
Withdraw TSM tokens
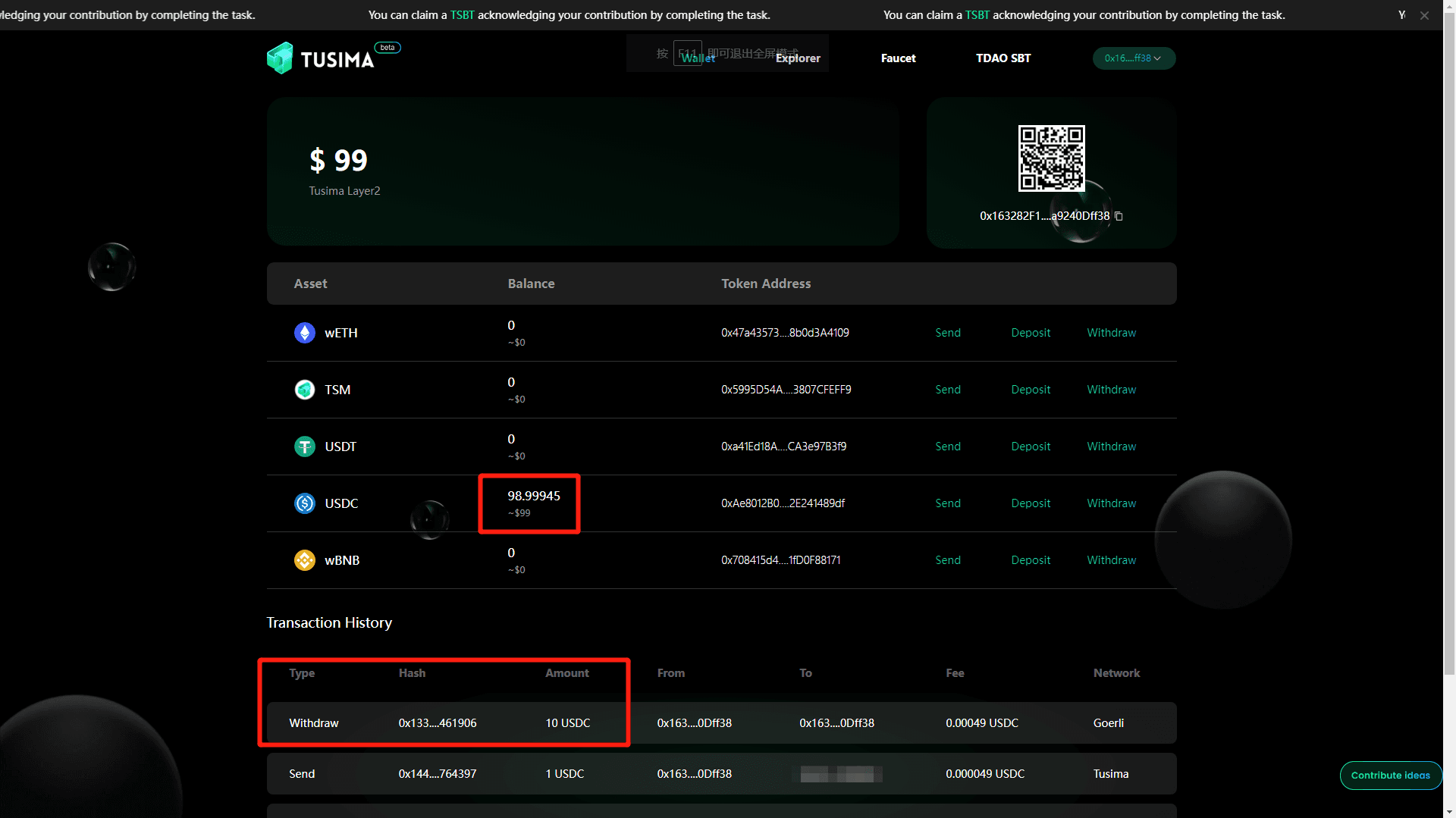pos(1112,390)
